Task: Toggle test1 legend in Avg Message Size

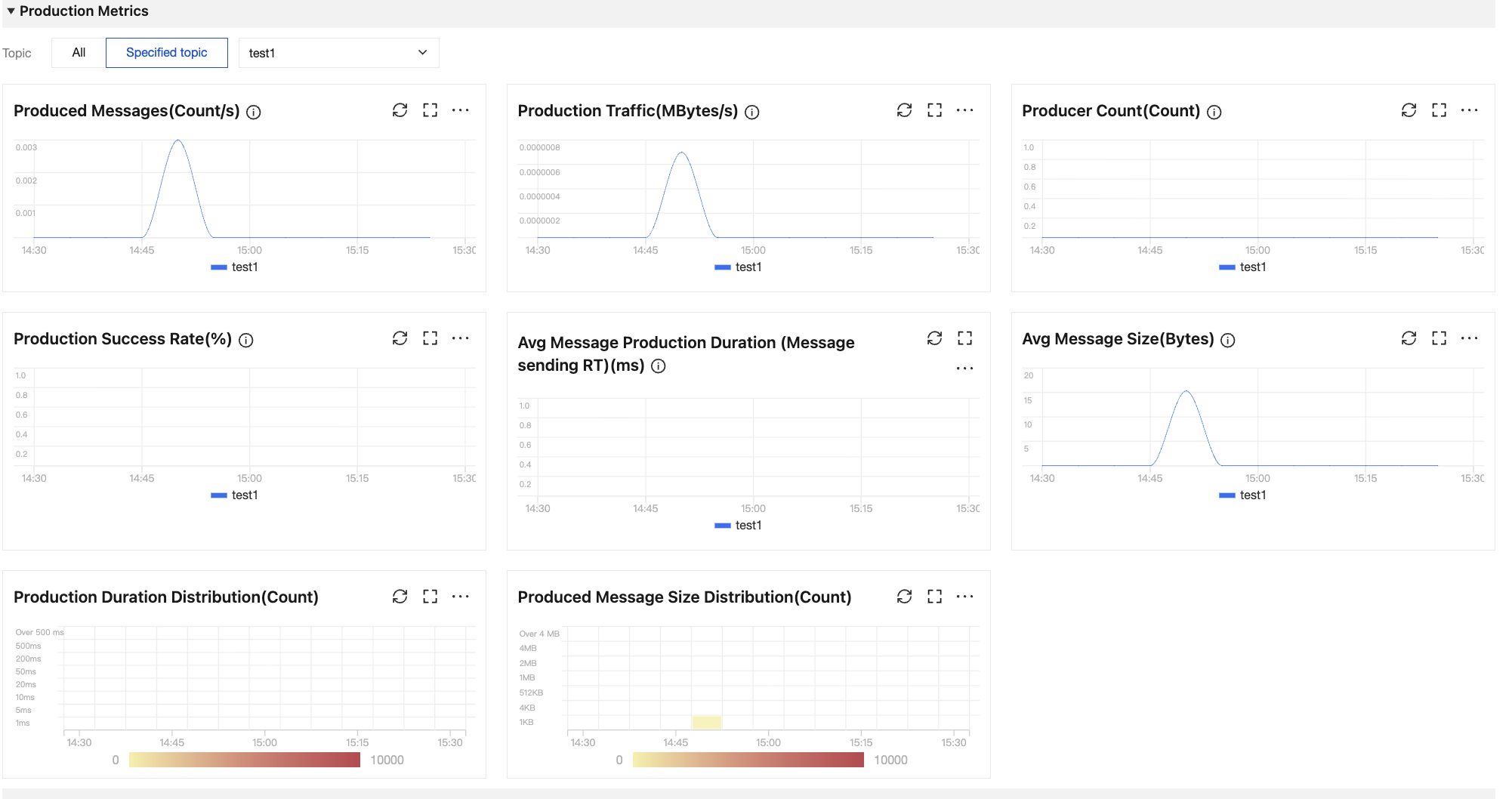Action: pos(1243,495)
